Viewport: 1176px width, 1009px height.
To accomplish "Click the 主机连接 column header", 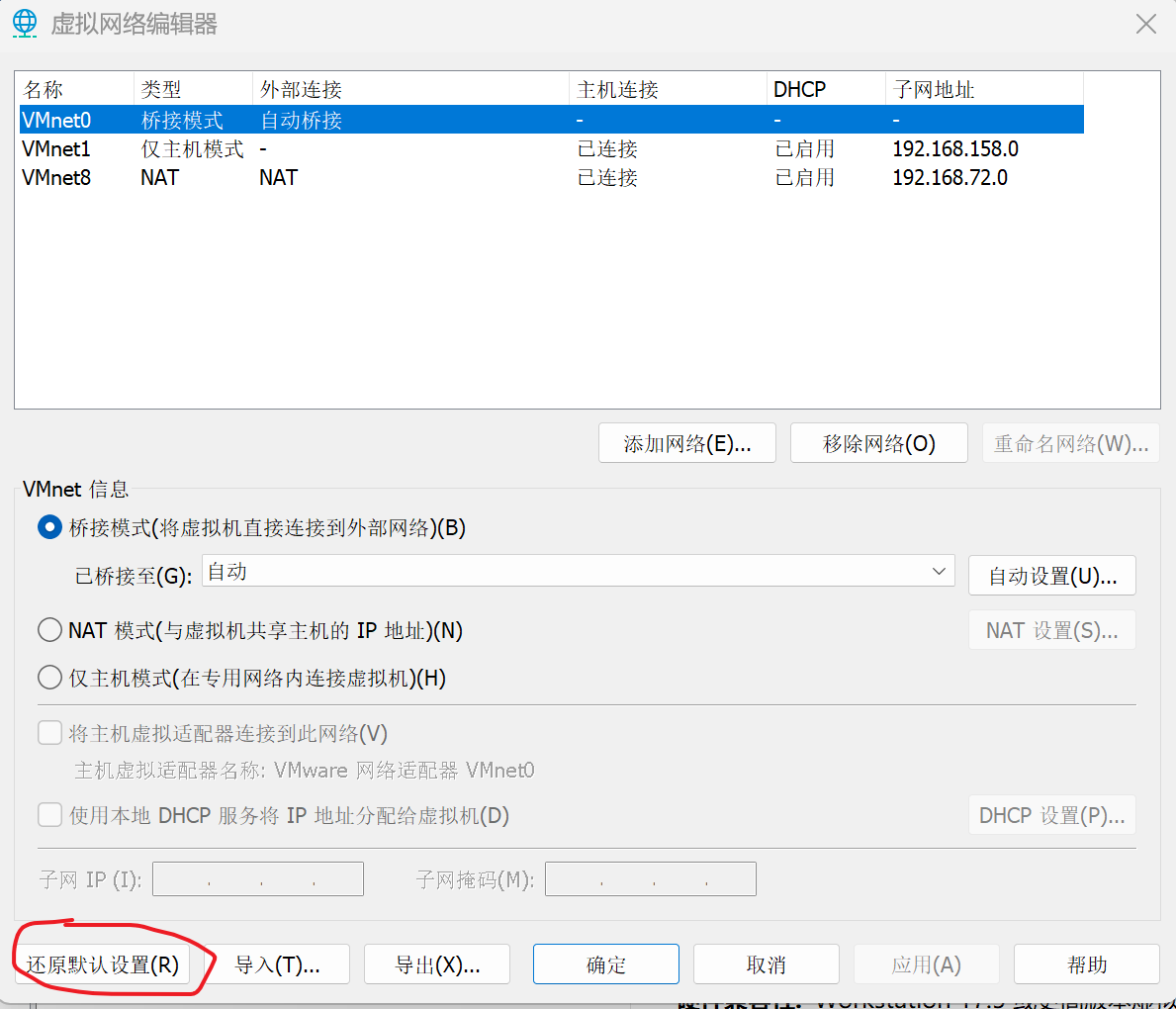I will pyautogui.click(x=668, y=89).
